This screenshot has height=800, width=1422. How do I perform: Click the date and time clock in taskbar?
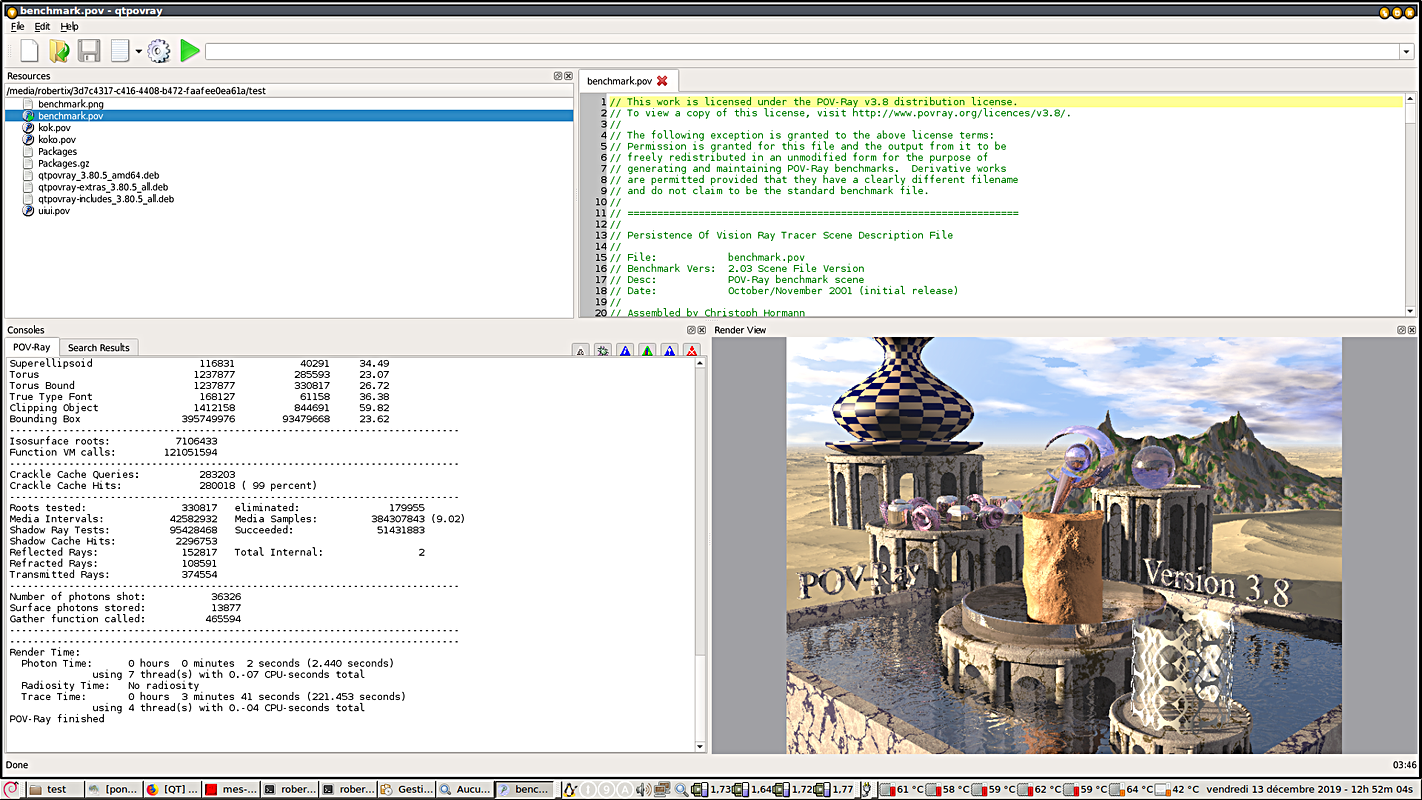(x=1312, y=789)
